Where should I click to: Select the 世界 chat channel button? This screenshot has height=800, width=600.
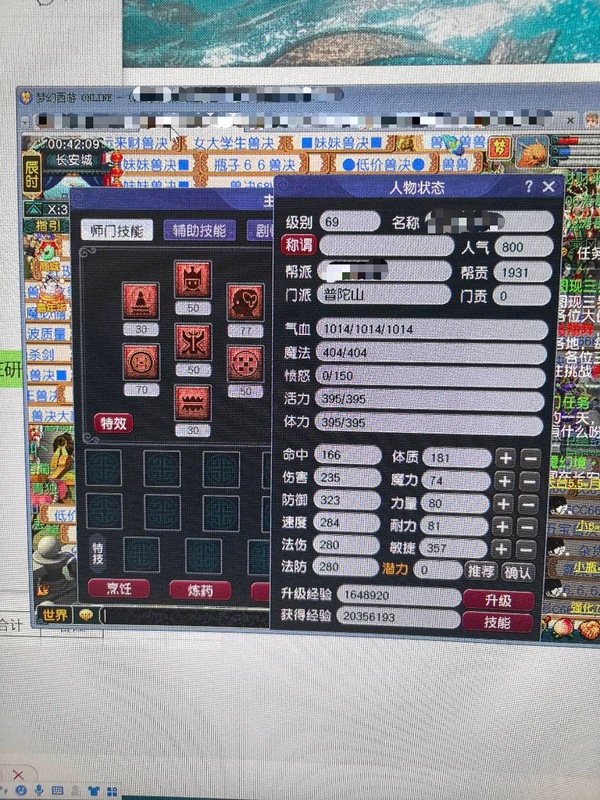point(55,614)
